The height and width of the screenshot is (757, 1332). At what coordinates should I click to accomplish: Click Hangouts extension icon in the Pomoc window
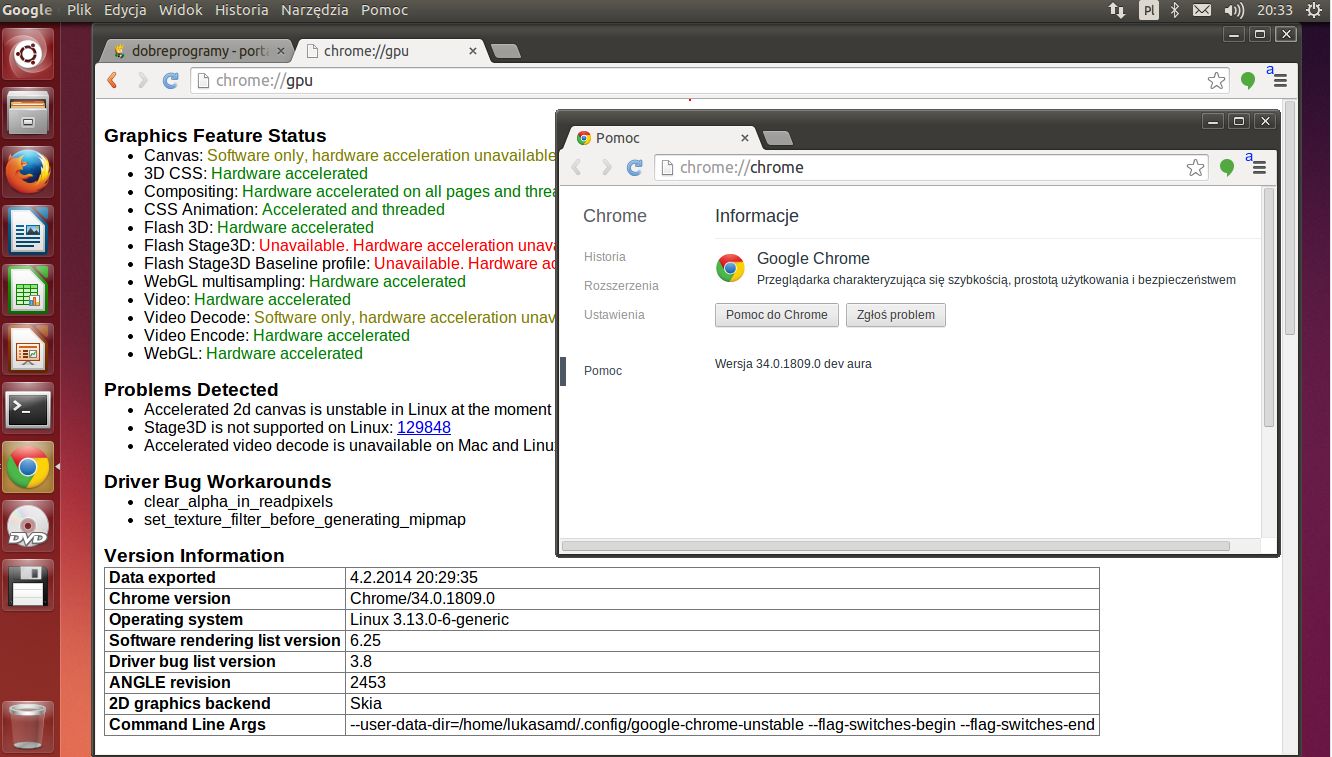click(x=1226, y=167)
